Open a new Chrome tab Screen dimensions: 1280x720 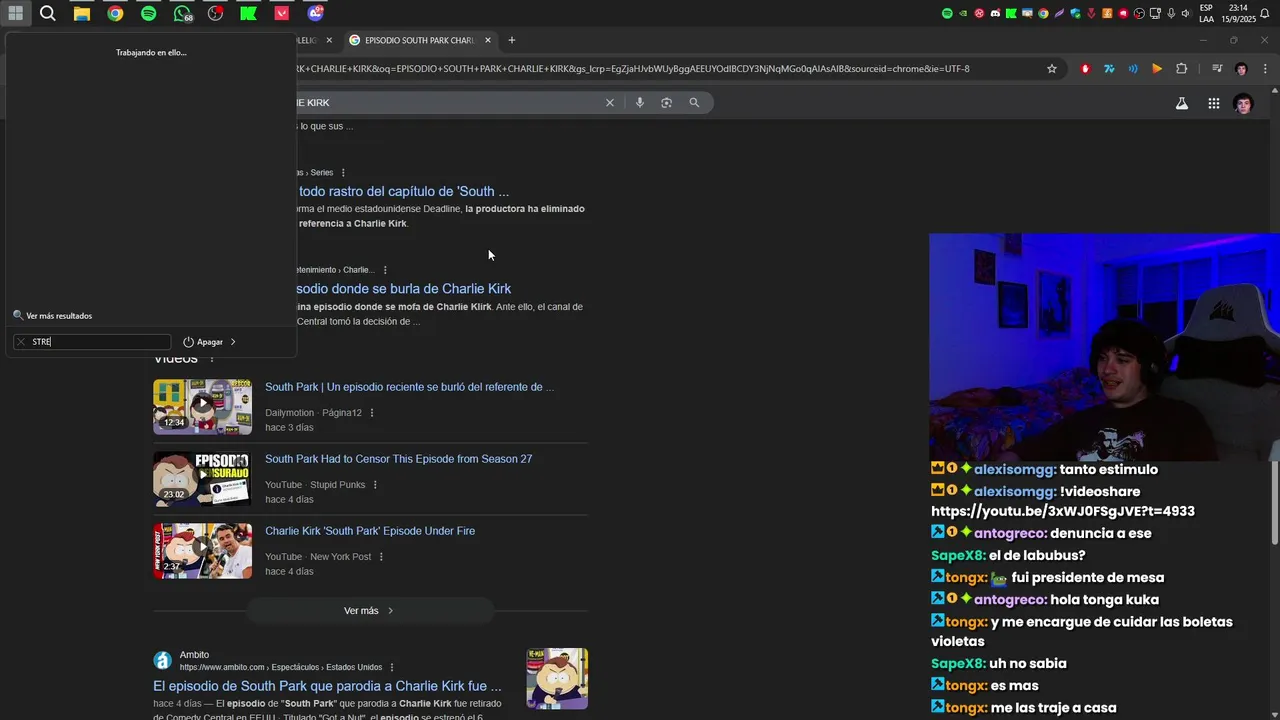click(x=511, y=40)
